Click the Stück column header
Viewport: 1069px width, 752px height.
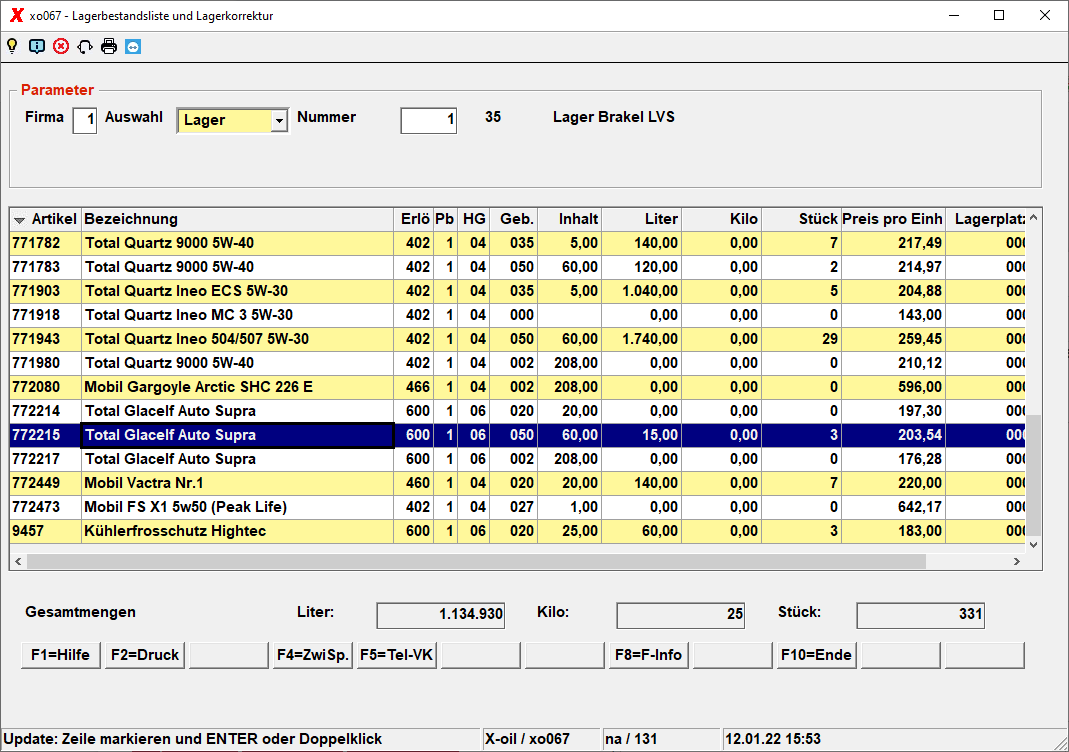point(801,220)
